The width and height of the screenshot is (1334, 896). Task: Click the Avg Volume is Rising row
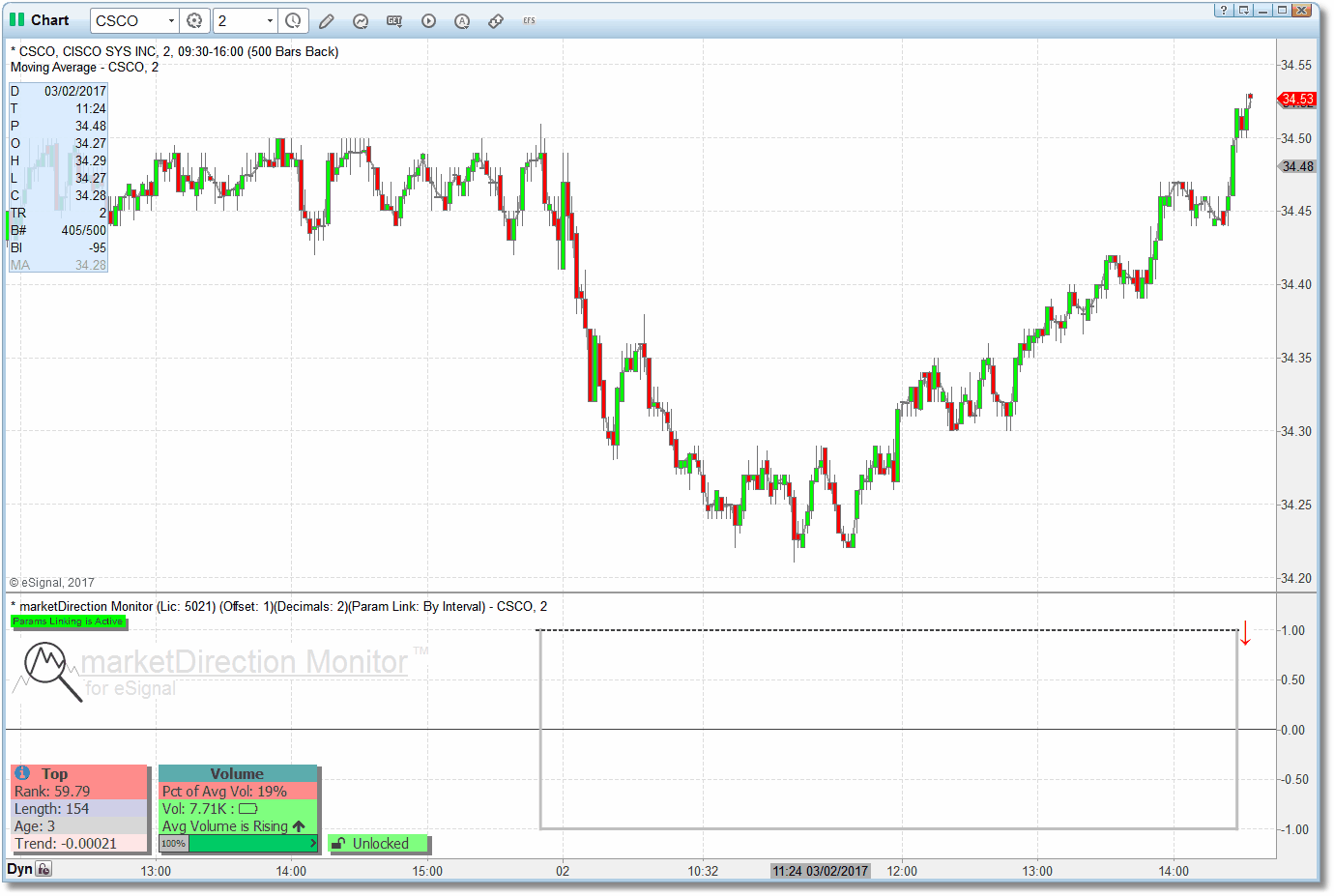tap(238, 826)
